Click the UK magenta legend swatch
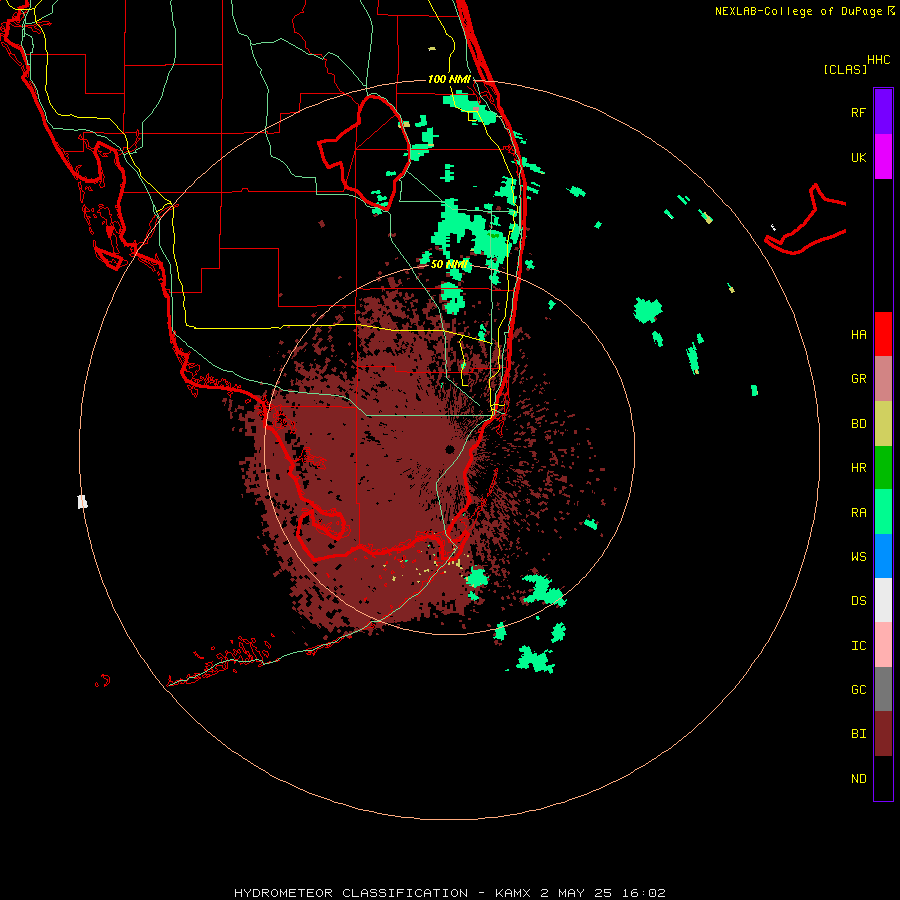The width and height of the screenshot is (900, 900). tap(883, 157)
